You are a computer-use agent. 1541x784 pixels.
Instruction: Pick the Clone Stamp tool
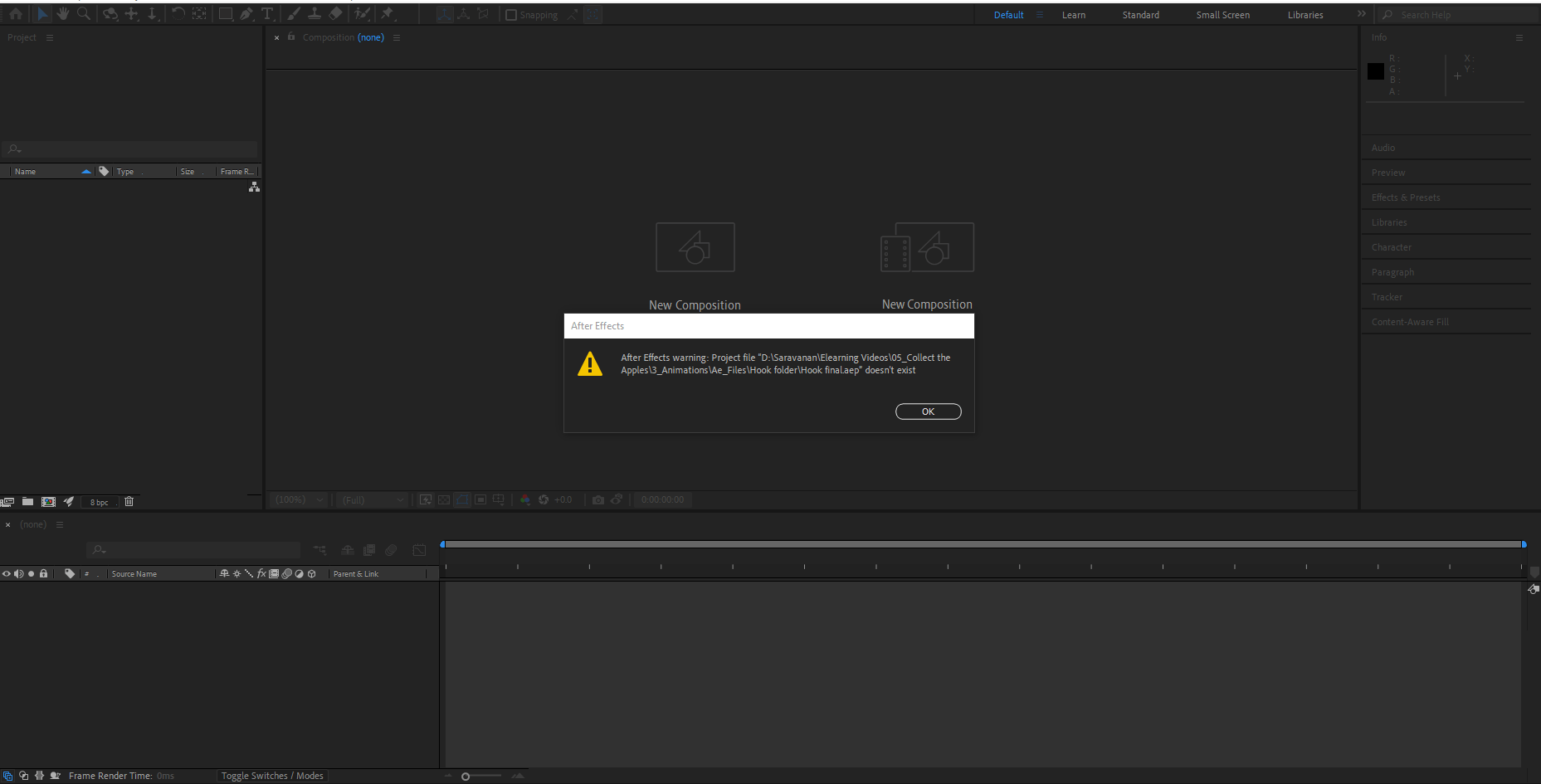315,13
